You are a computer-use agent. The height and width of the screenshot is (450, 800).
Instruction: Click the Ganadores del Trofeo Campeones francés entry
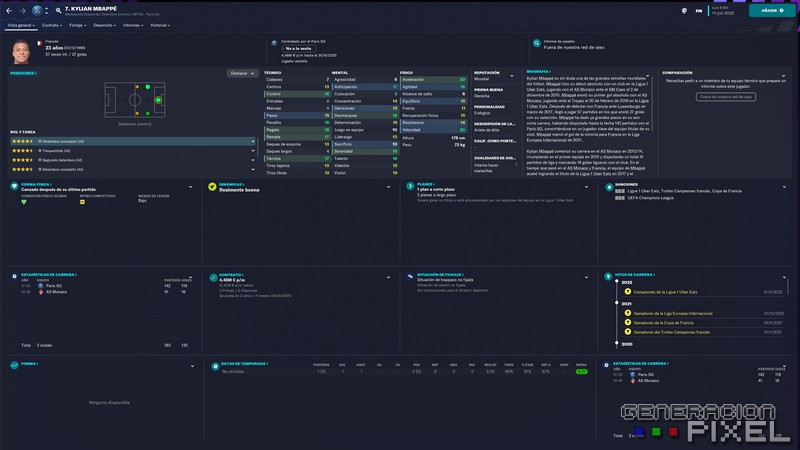pos(671,332)
